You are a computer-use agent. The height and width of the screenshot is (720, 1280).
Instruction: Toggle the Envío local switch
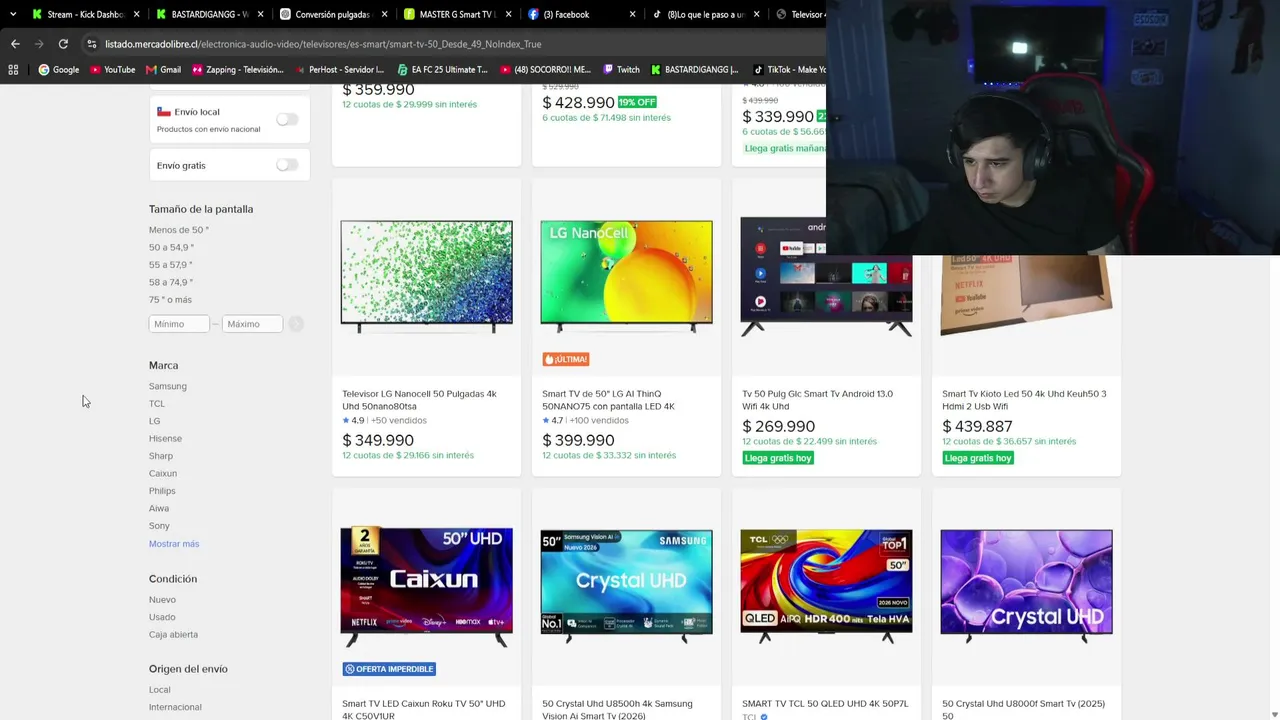tap(287, 119)
